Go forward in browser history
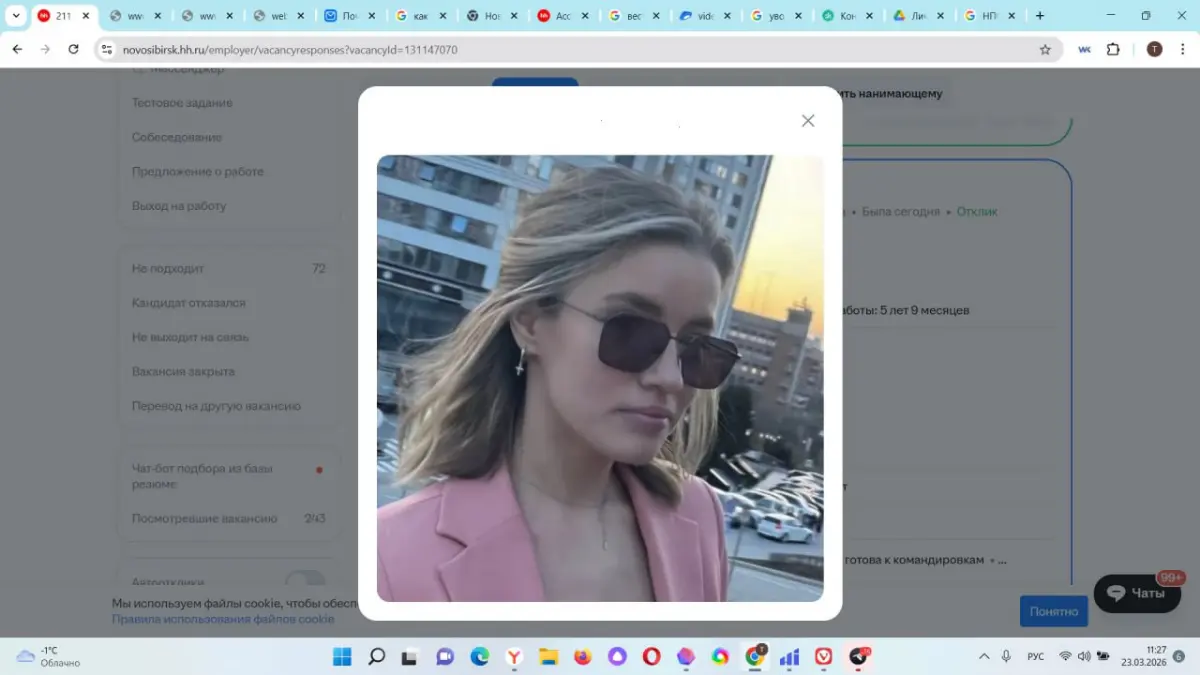This screenshot has height=675, width=1200. (45, 49)
